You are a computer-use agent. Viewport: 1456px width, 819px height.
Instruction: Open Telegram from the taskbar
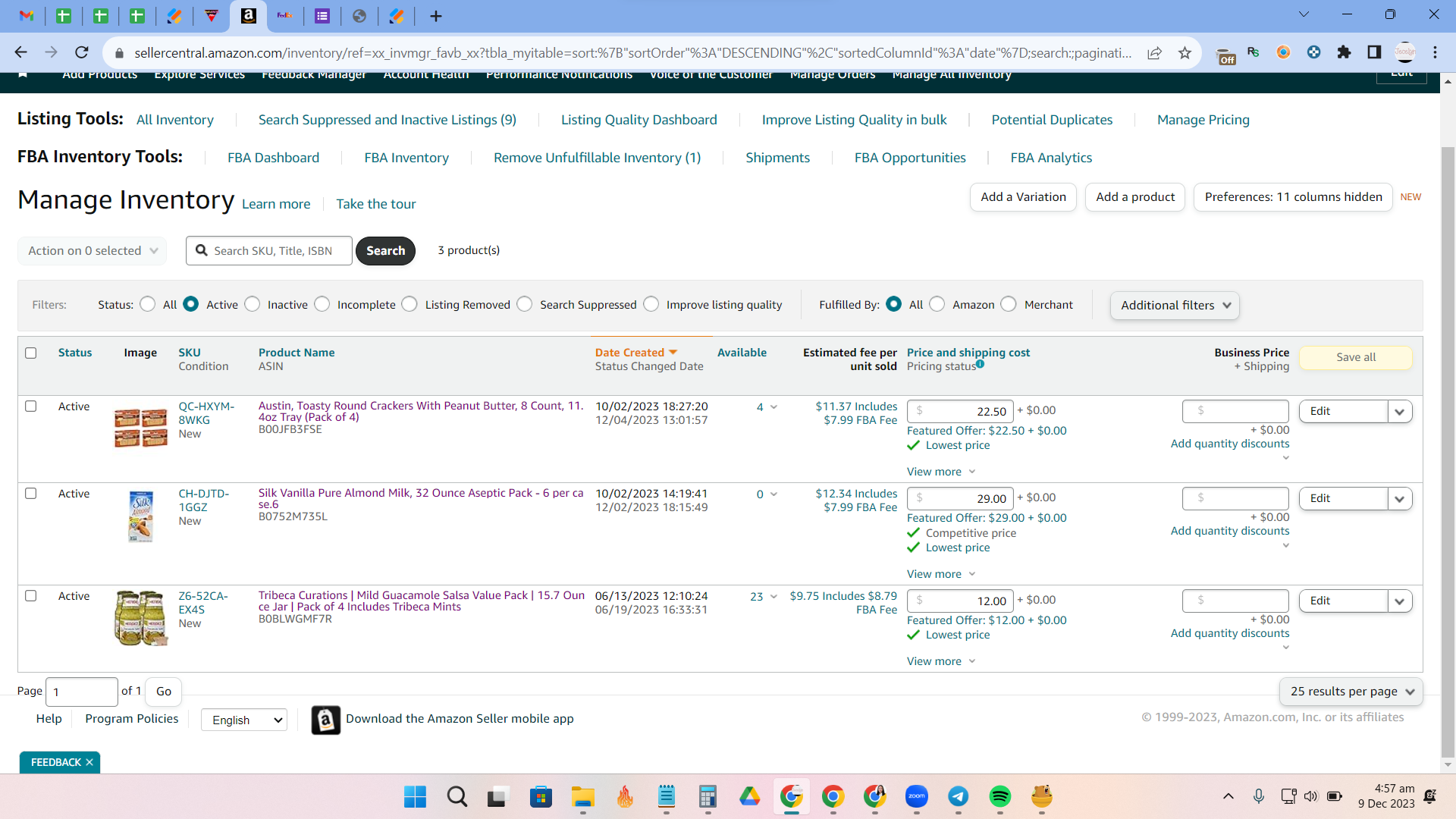pyautogui.click(x=959, y=796)
